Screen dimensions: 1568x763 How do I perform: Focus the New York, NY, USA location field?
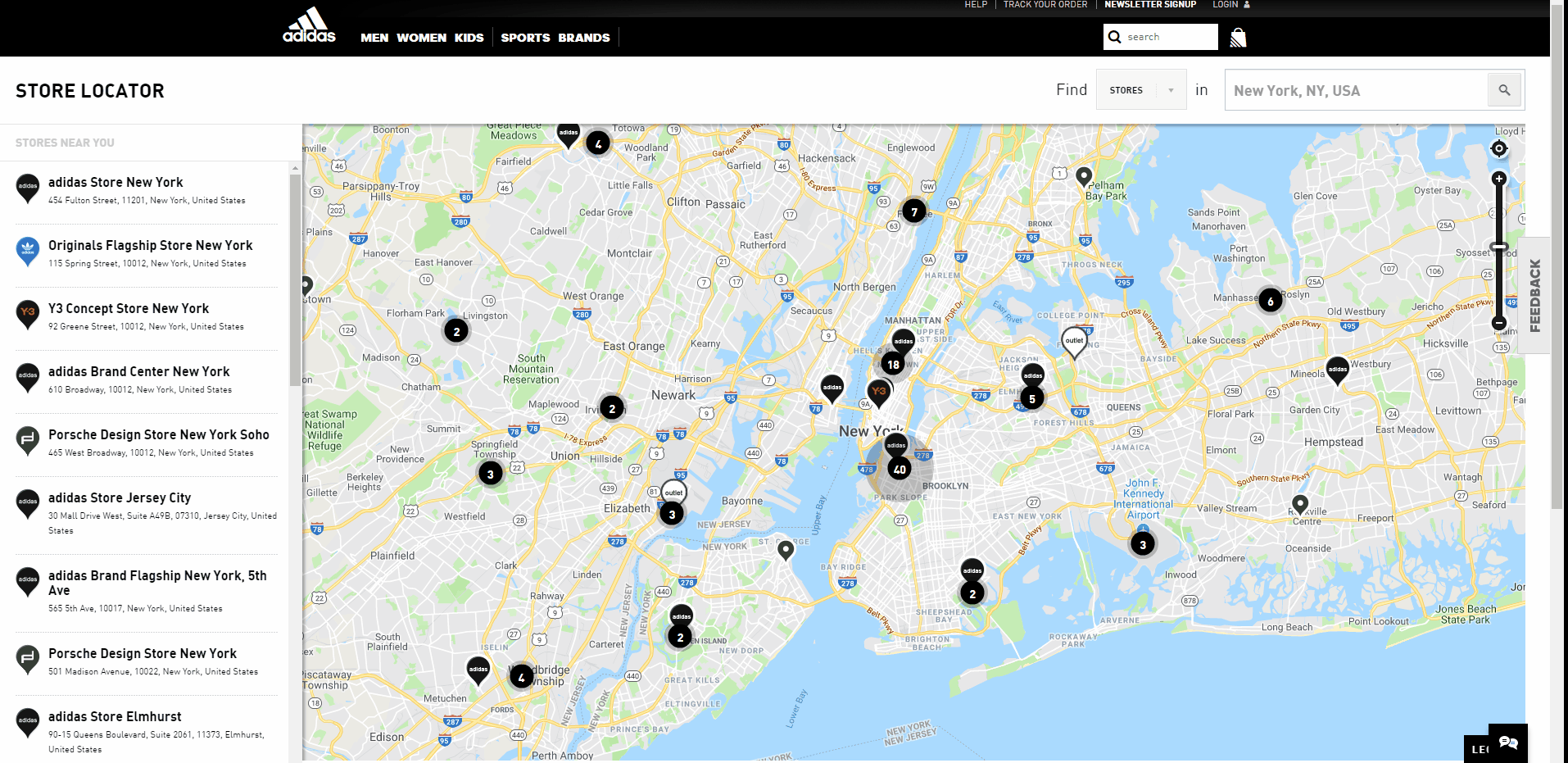coord(1356,90)
